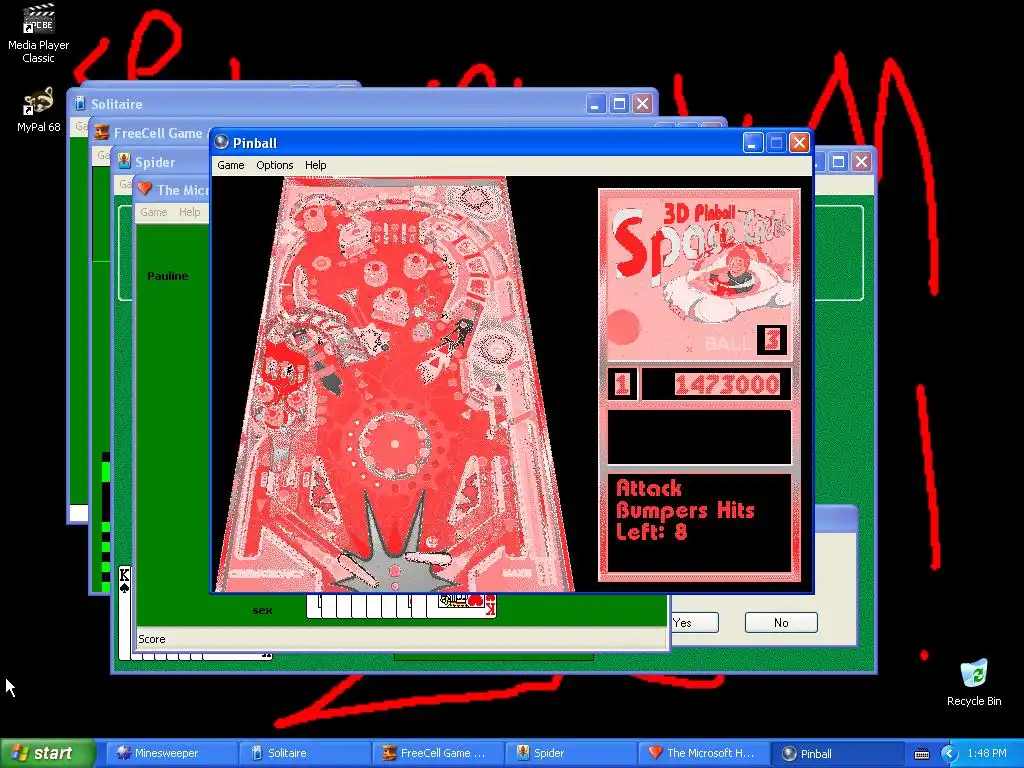This screenshot has width=1024, height=768.
Task: Switch to Spider in the taskbar
Action: (571, 753)
